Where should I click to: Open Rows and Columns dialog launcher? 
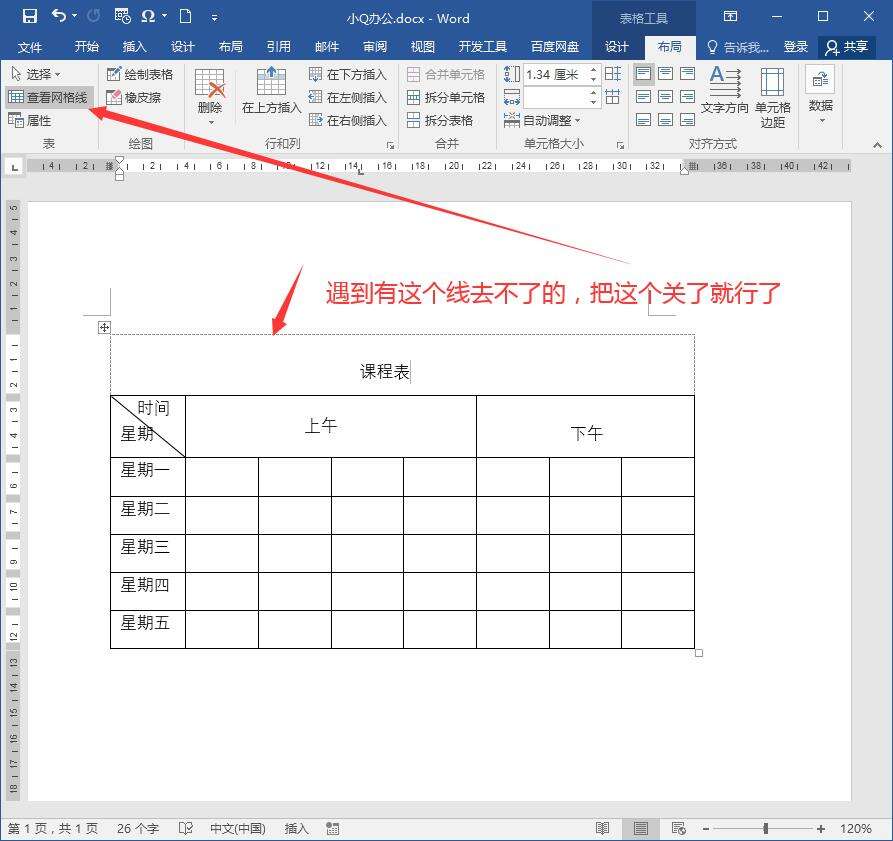[x=390, y=145]
